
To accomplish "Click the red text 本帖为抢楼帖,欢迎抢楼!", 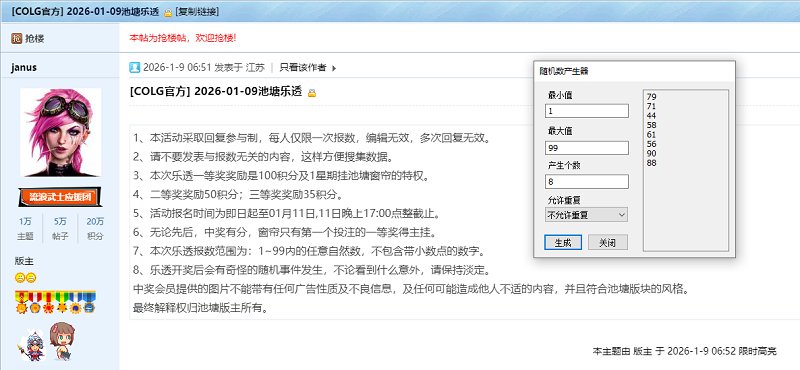I will coord(183,38).
